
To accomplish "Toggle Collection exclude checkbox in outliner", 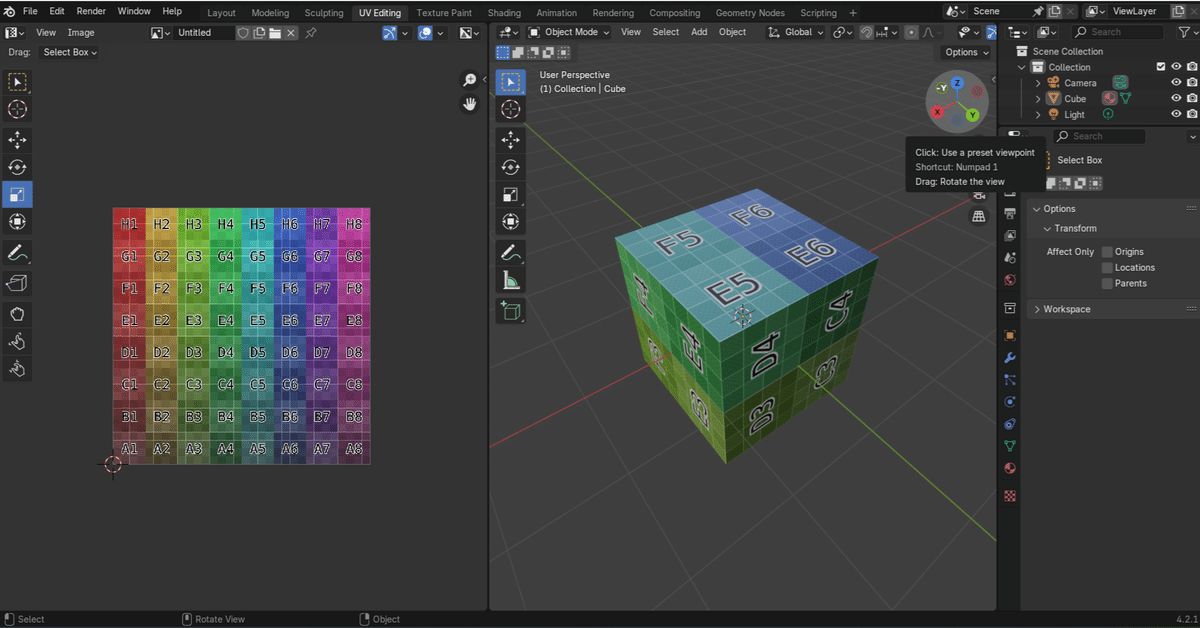I will (1161, 67).
